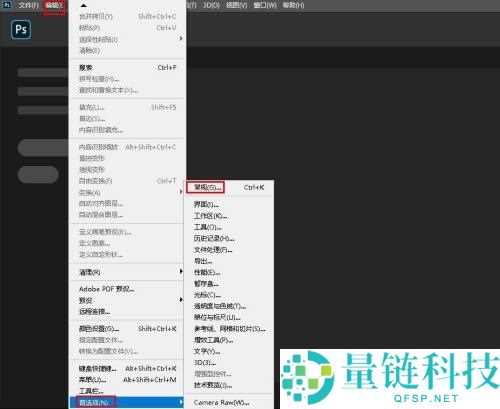Click the 编辑(E) menu in the menu bar
Screen dimensions: 500x409
(55, 5)
